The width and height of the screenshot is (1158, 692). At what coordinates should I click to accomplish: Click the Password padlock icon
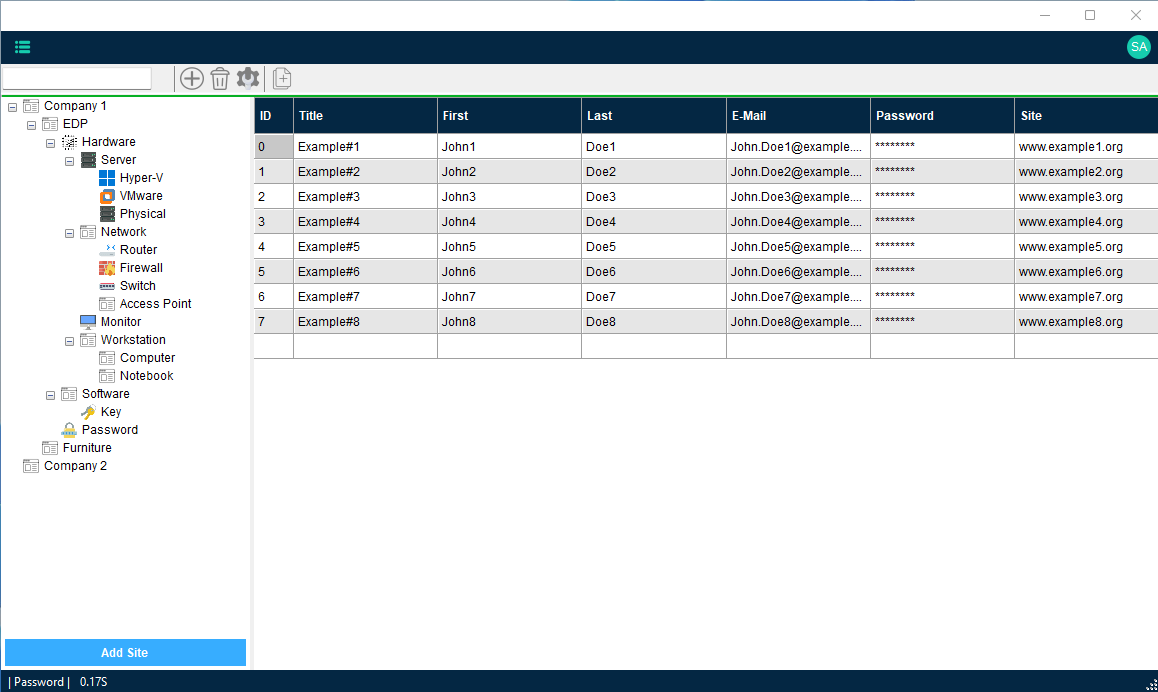pos(69,430)
